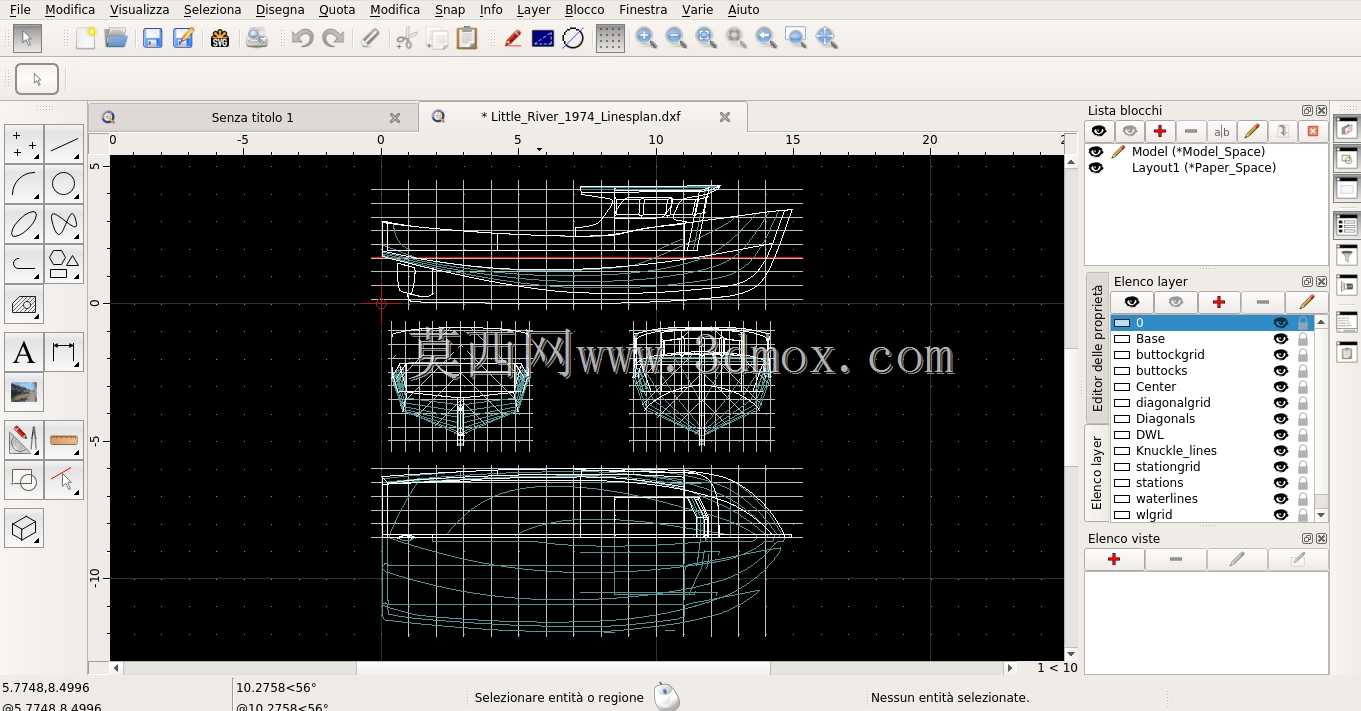Image resolution: width=1361 pixels, height=711 pixels.
Task: Select the Points drawing tool
Action: tap(24, 144)
